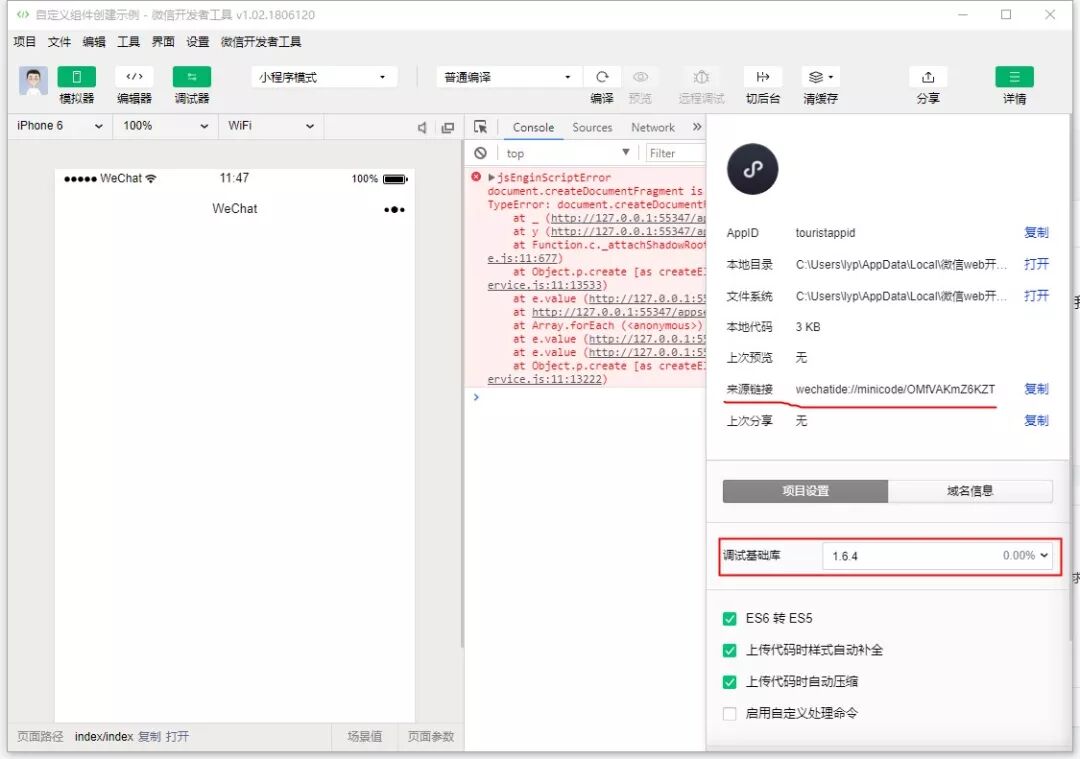Viewport: 1080px width, 759px height.
Task: Activate the inspect element cursor icon
Action: pyautogui.click(x=480, y=127)
